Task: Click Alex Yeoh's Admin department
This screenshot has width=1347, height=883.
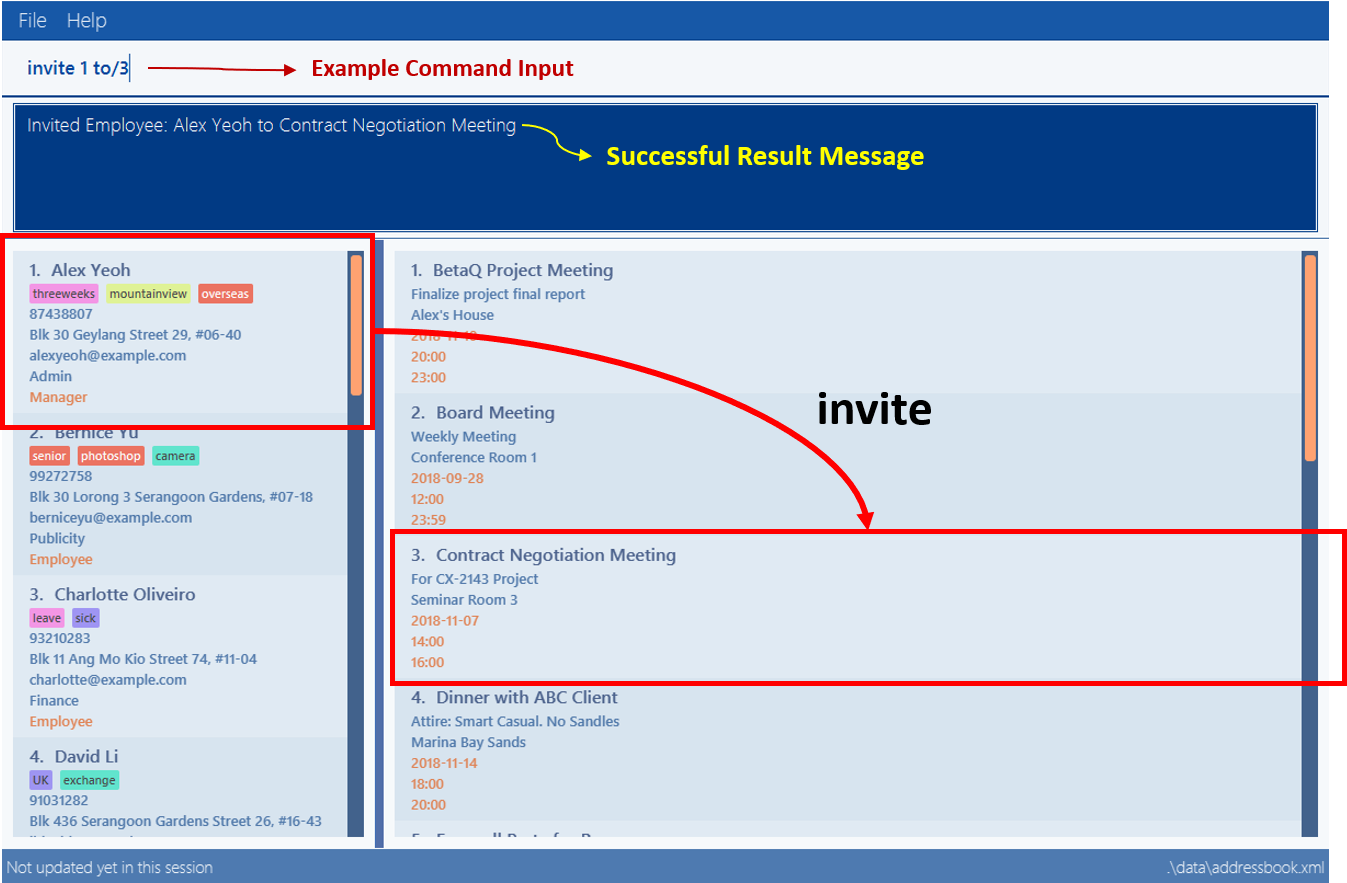Action: pos(51,377)
